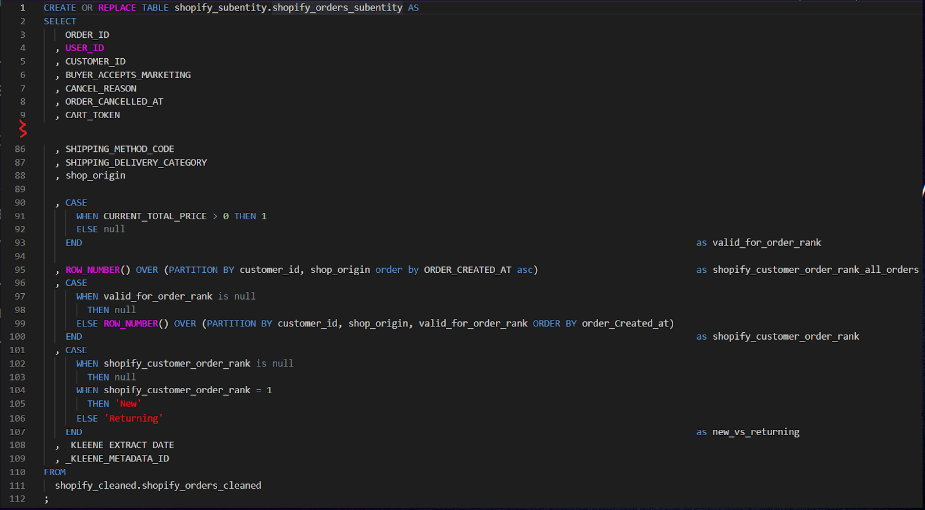Click _KLEENE_METADATA_ID on line 109

(117, 459)
